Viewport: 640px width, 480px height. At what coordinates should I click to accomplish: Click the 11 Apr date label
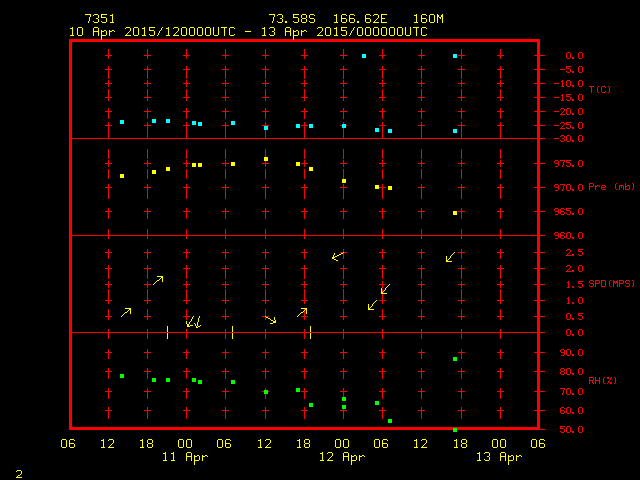(186, 457)
